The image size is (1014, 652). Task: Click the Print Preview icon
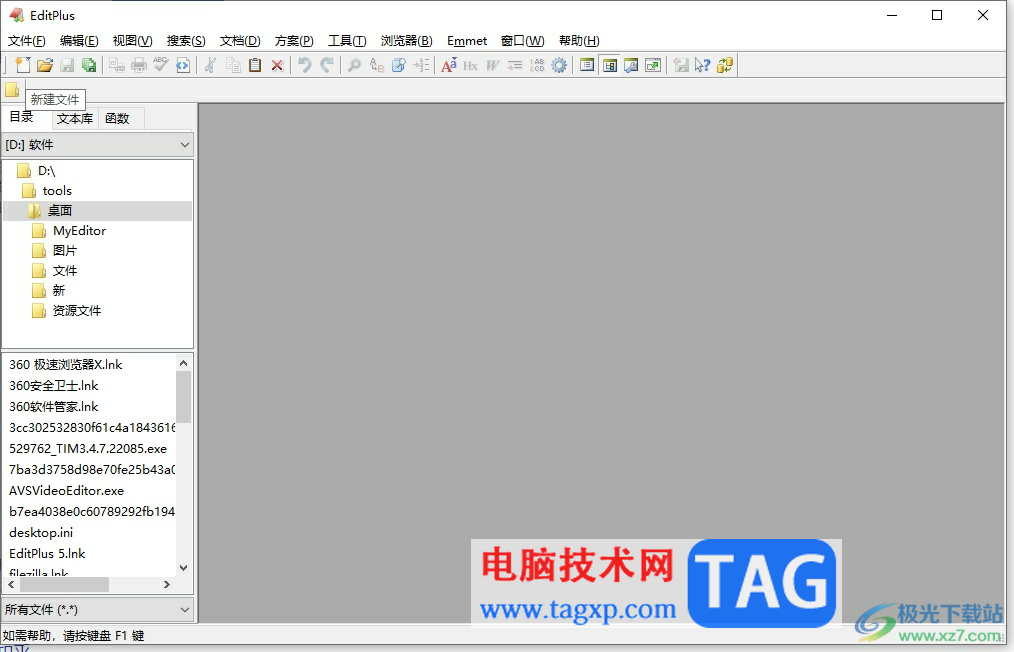tap(117, 65)
